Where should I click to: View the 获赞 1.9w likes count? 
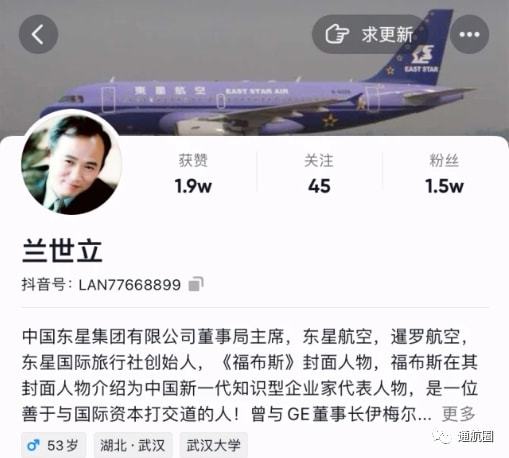(193, 174)
